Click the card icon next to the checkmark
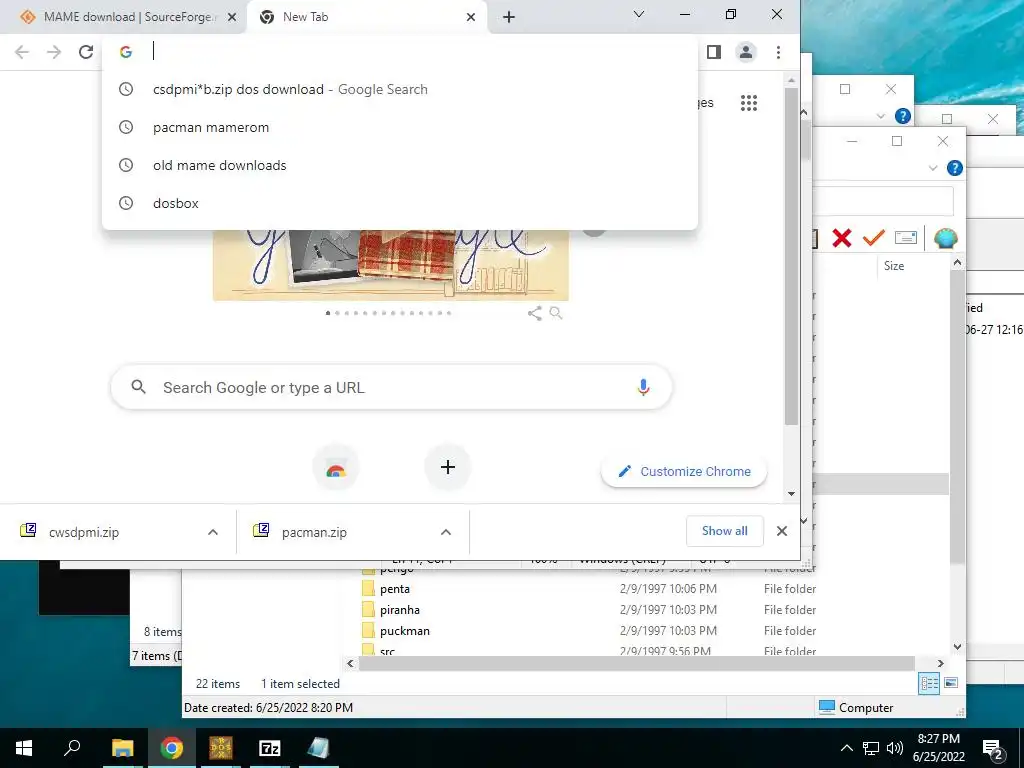 (x=906, y=238)
